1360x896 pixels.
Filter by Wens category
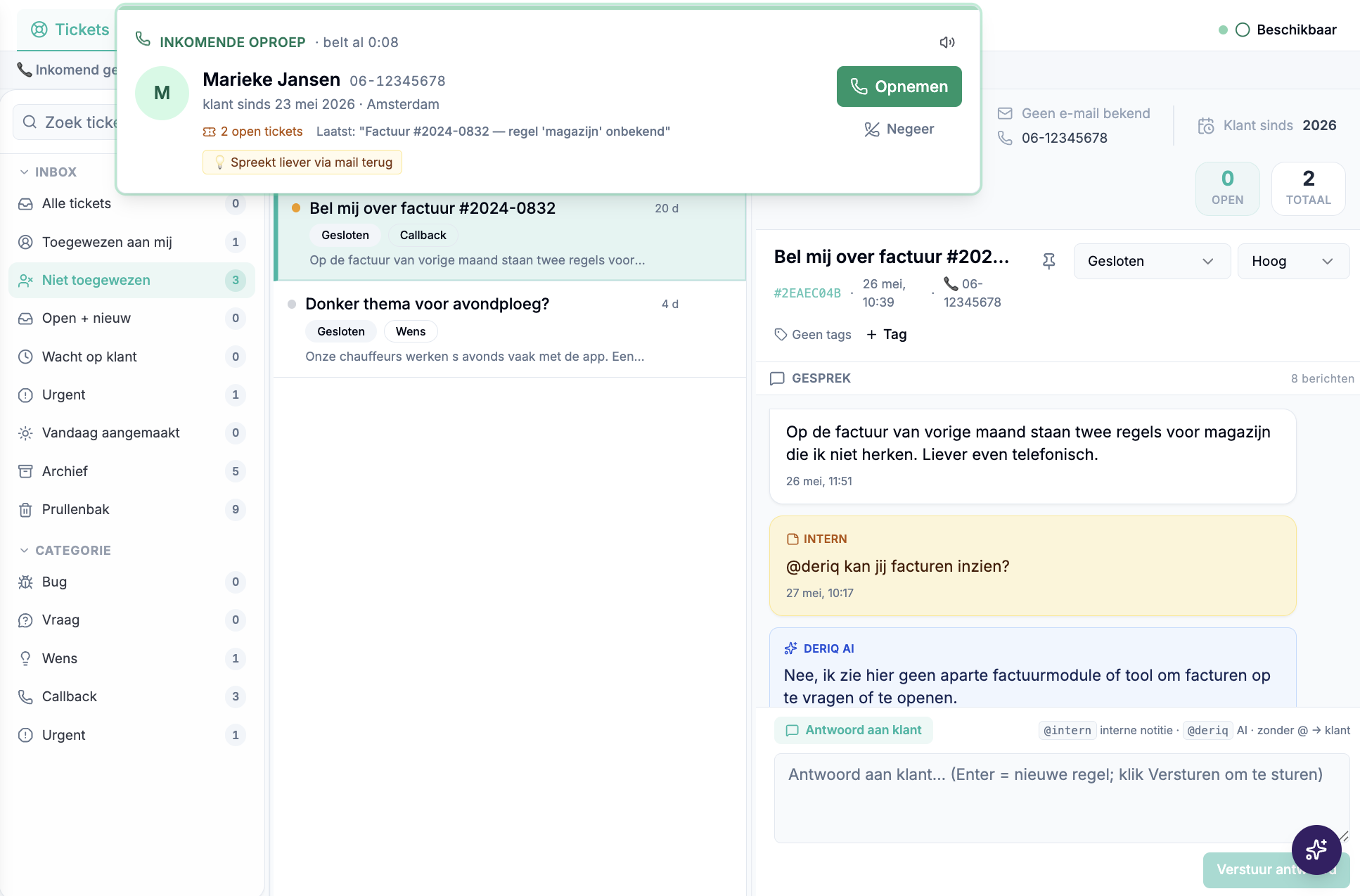[131, 658]
